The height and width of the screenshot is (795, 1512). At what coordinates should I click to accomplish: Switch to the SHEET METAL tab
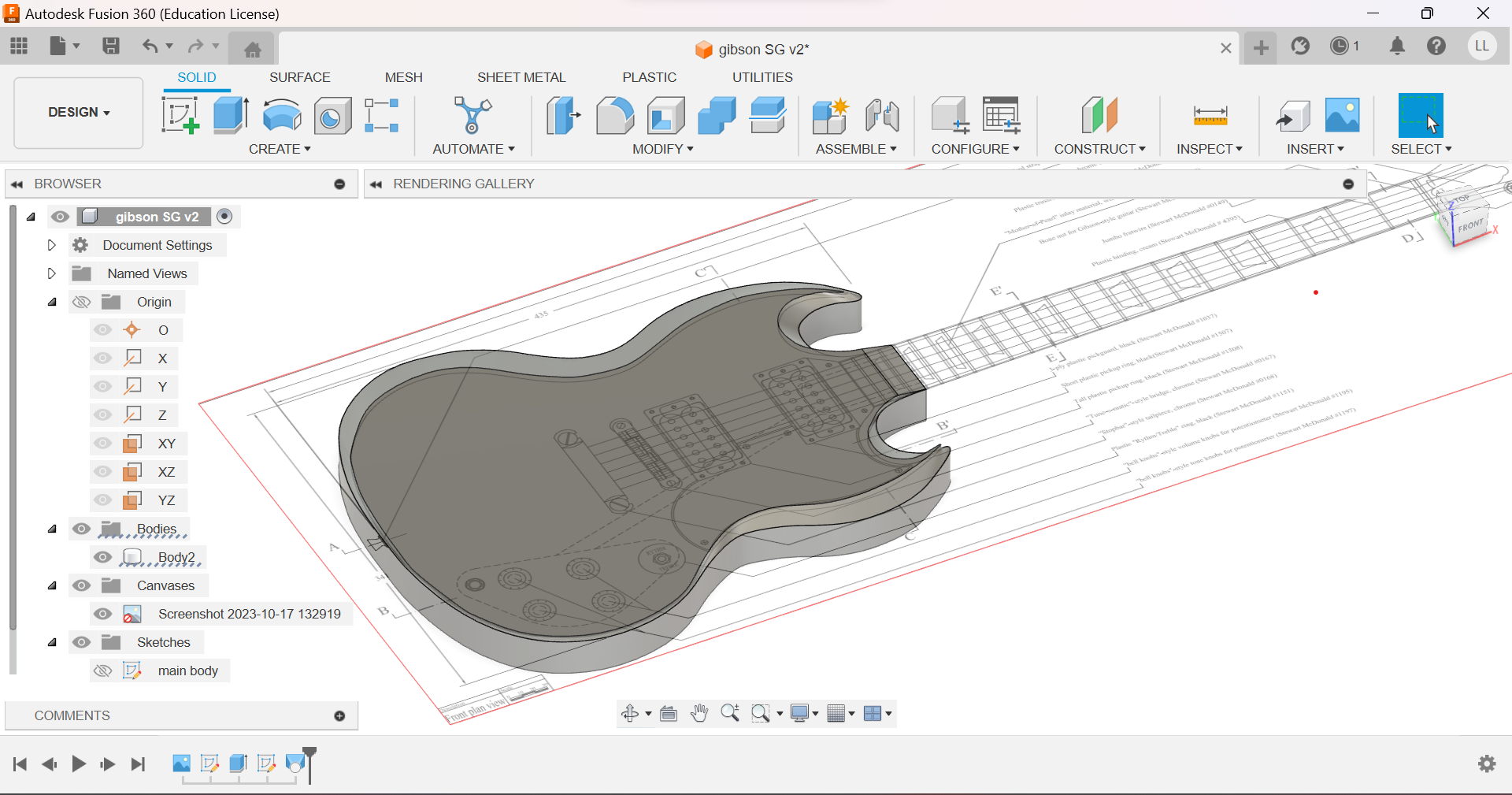521,77
